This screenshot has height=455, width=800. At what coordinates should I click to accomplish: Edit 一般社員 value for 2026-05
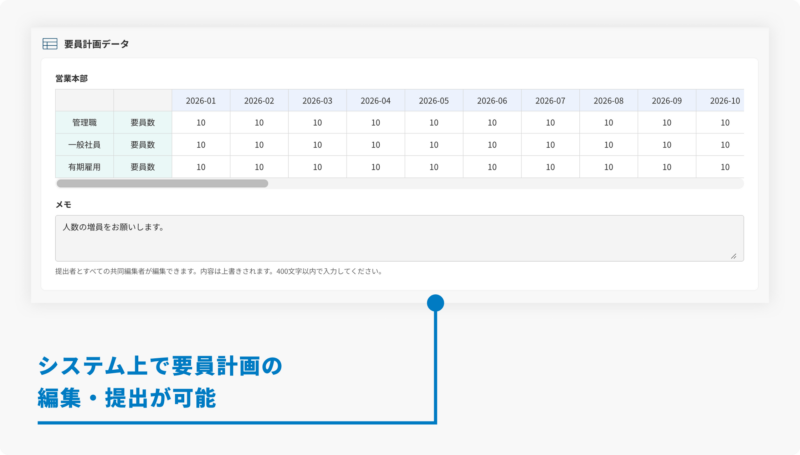tap(434, 145)
